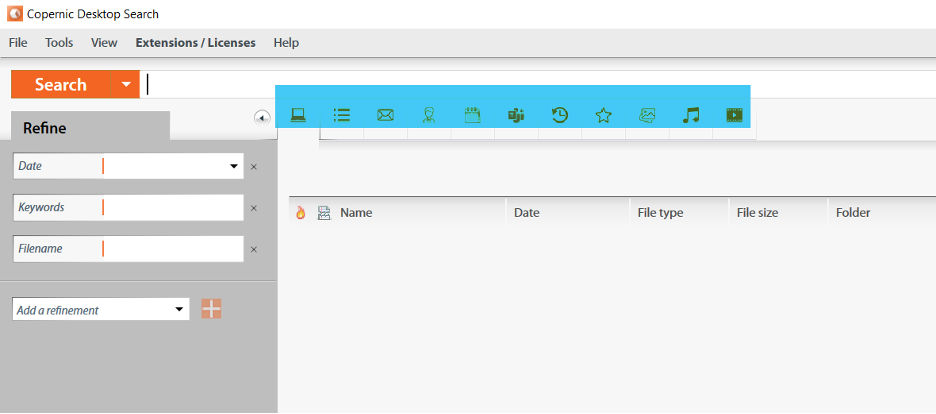Open the Search button dropdown arrow
Image resolution: width=936 pixels, height=414 pixels.
click(125, 84)
